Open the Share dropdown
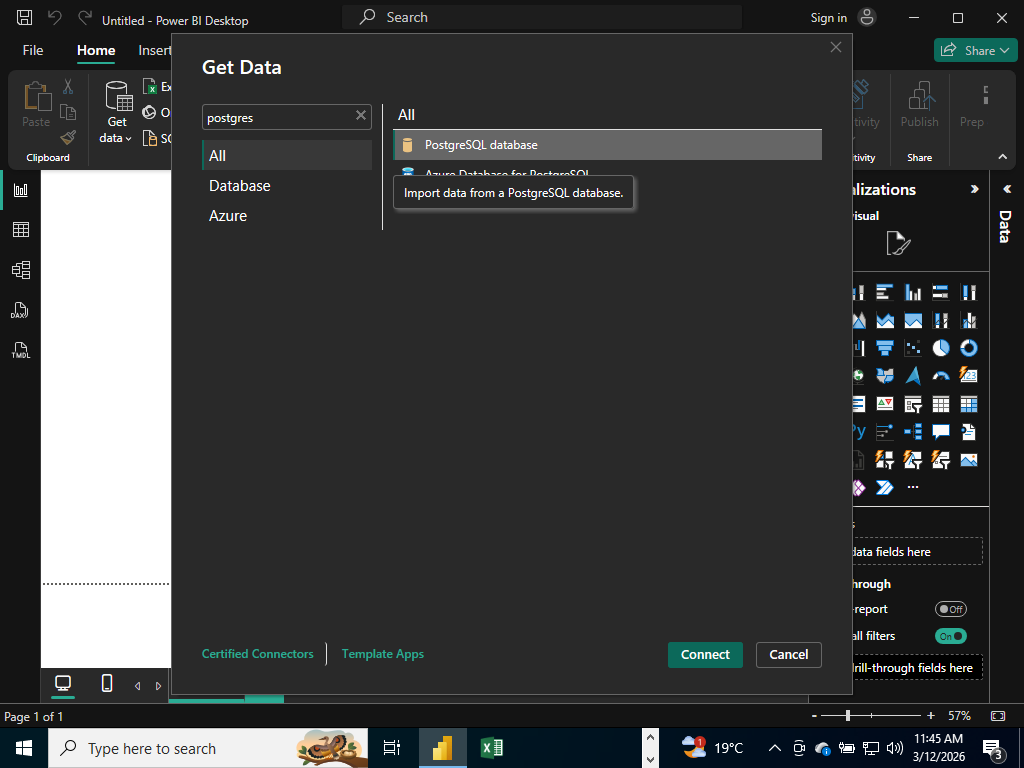Screen dimensions: 1024x768 coord(976,50)
